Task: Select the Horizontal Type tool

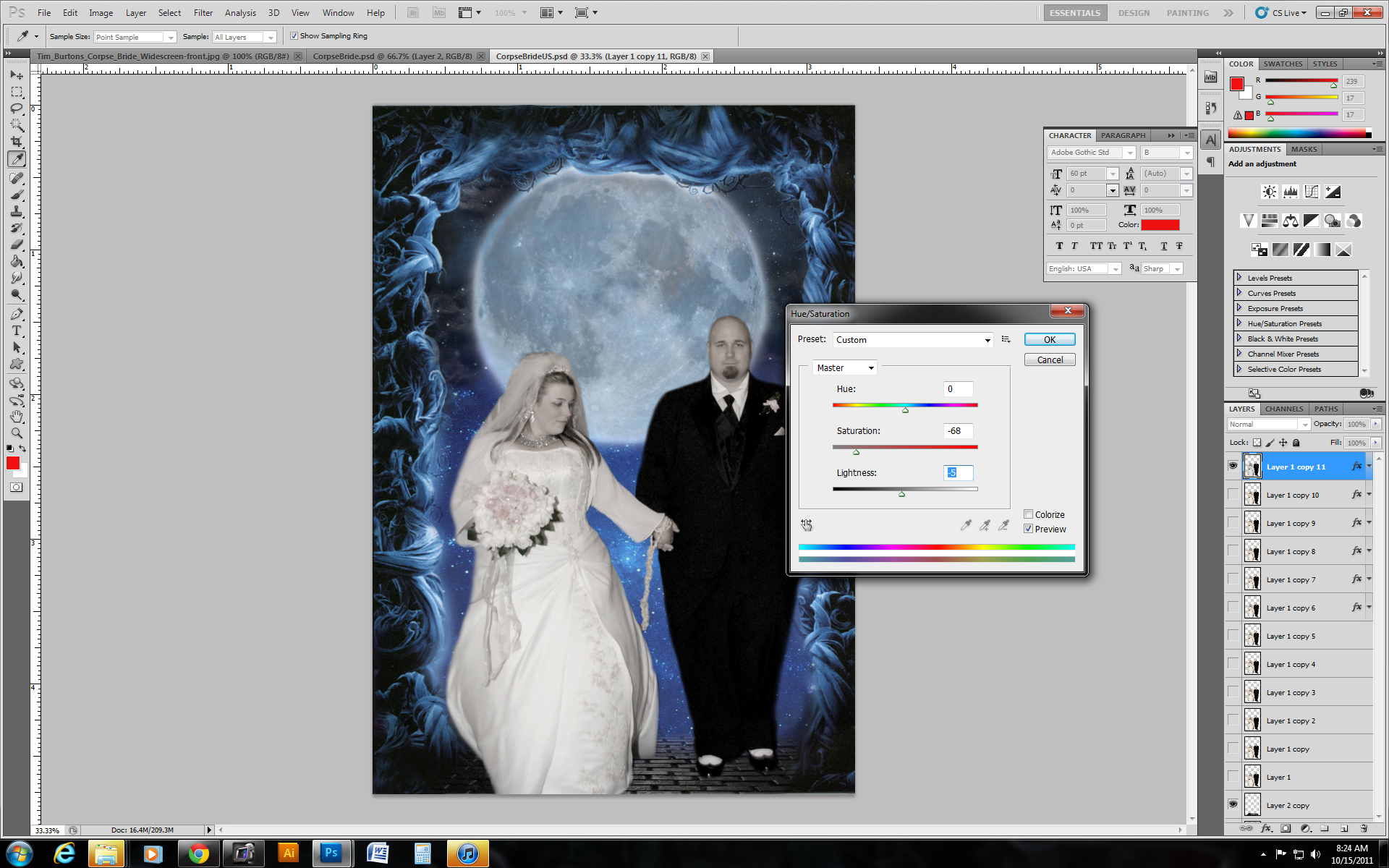Action: (x=17, y=331)
